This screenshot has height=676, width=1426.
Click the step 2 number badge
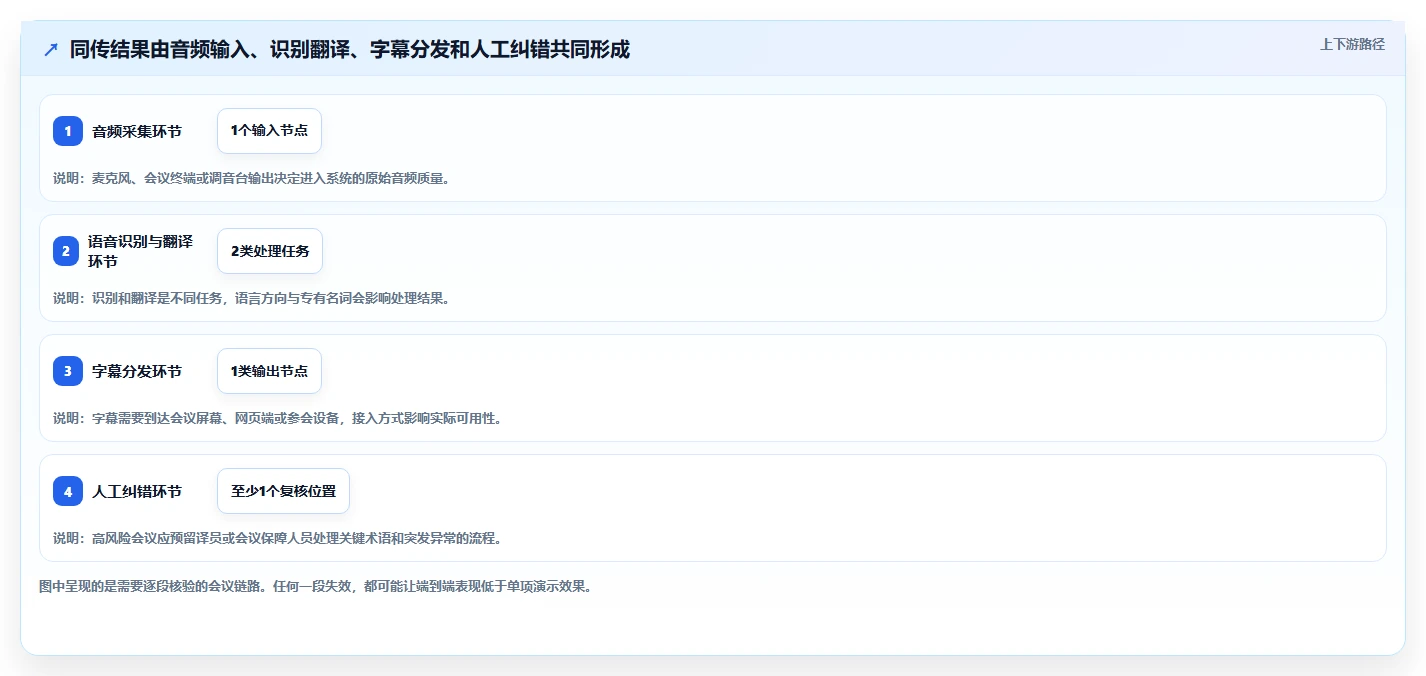(66, 251)
